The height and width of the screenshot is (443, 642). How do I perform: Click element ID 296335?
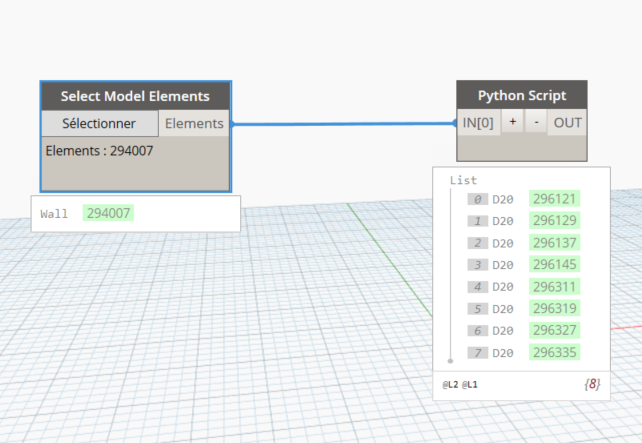(554, 352)
